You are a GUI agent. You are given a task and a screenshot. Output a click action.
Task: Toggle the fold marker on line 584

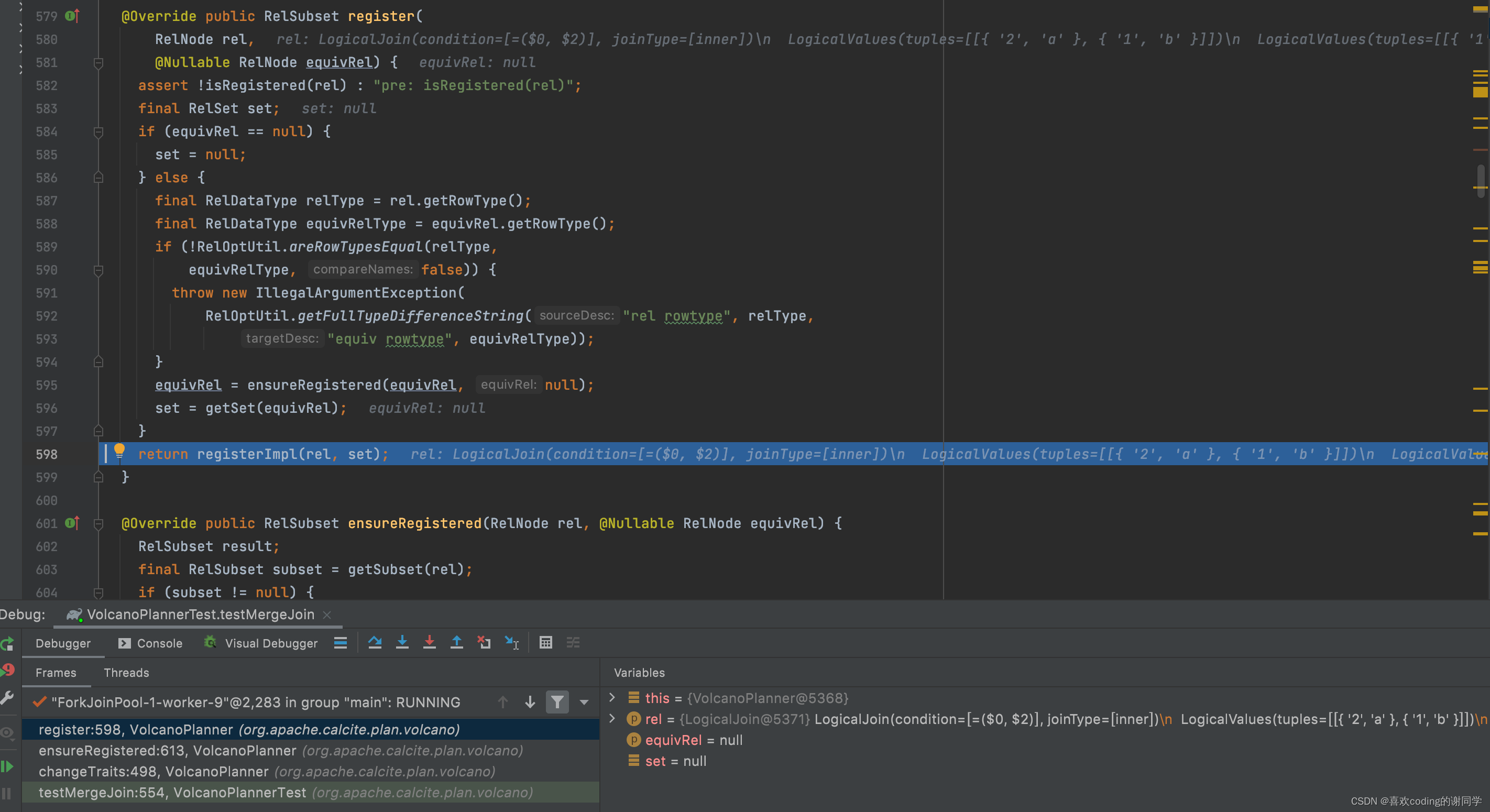coord(98,132)
